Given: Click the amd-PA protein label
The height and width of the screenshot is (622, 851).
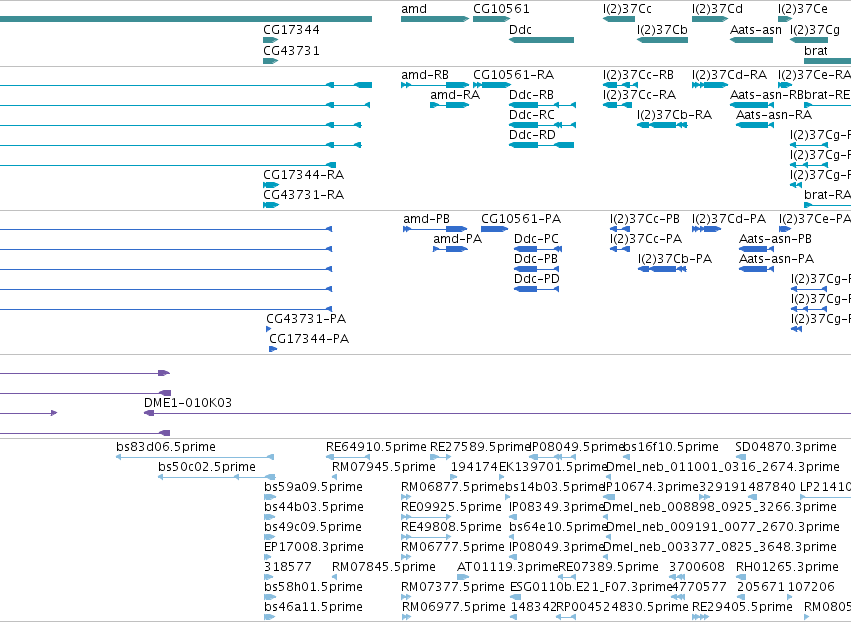Looking at the screenshot, I should click(x=458, y=239).
